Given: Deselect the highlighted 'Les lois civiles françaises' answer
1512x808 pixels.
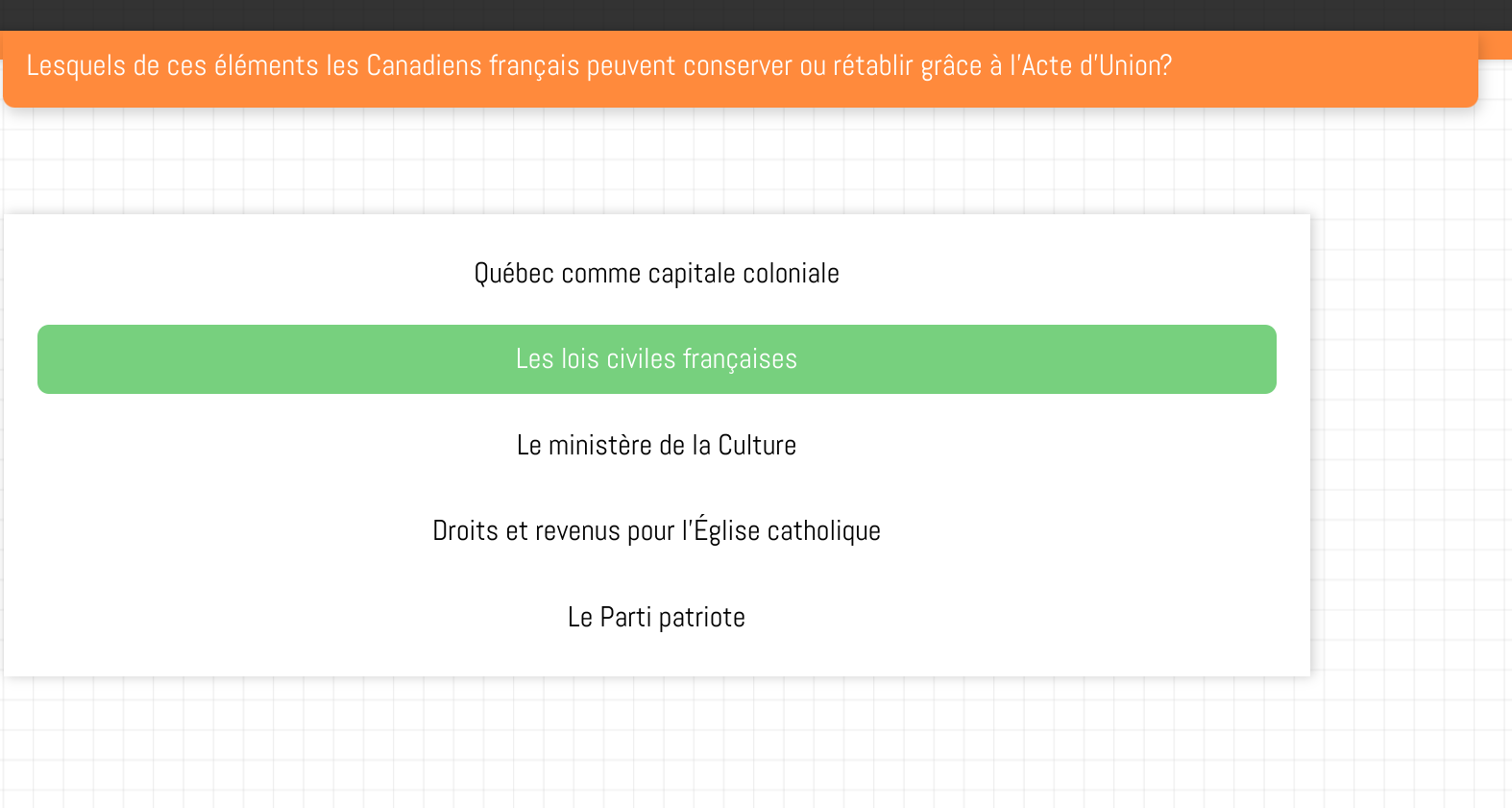Looking at the screenshot, I should tap(656, 359).
